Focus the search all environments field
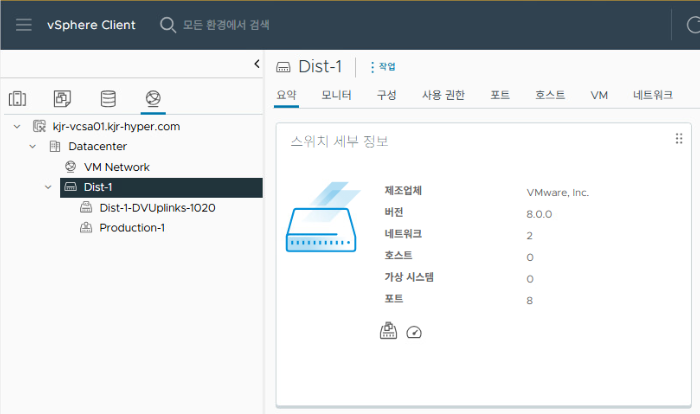 [226, 25]
